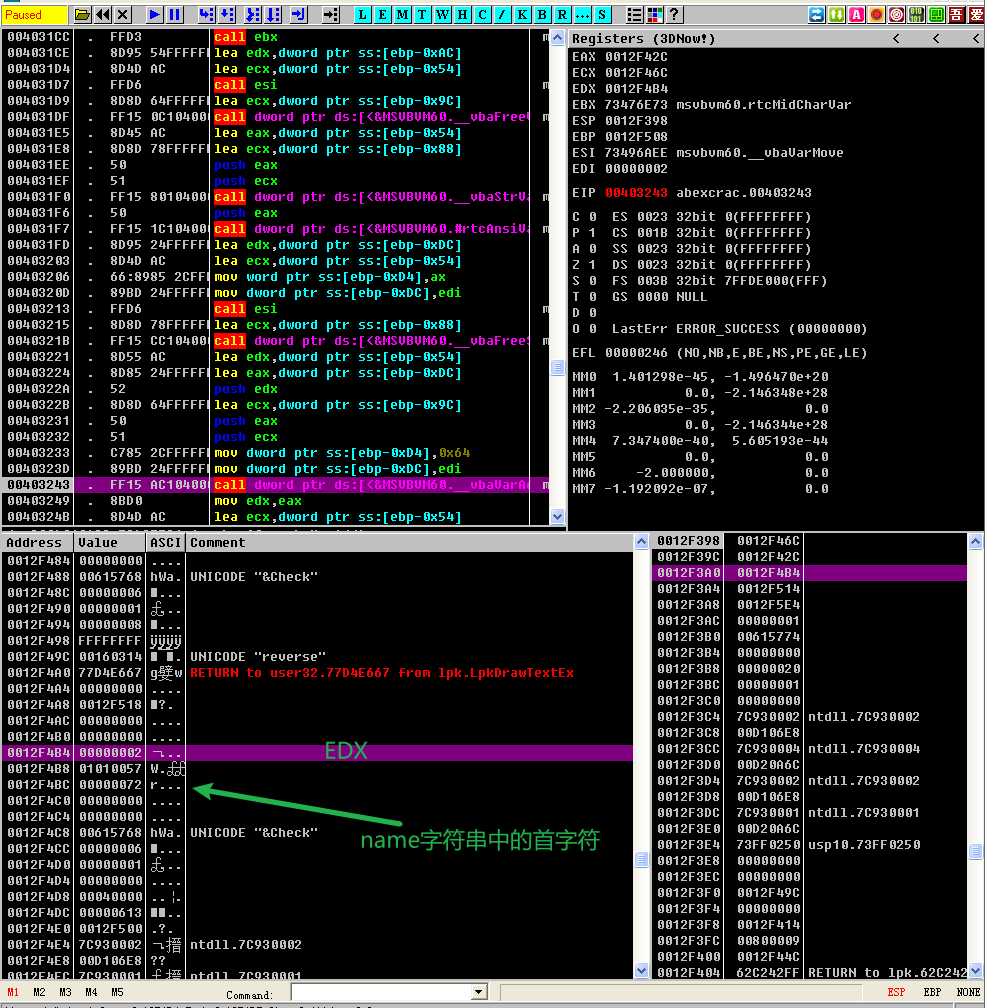Switch to memory tab M4
This screenshot has height=1008, width=985.
[x=91, y=992]
